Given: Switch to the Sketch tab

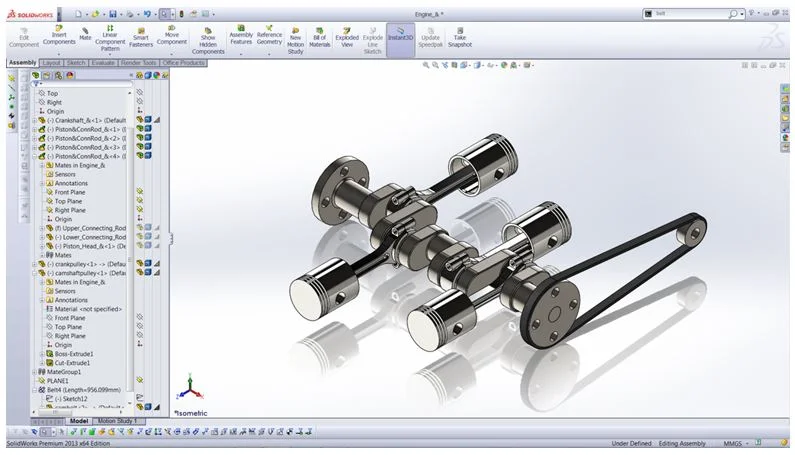Looking at the screenshot, I should pos(76,63).
